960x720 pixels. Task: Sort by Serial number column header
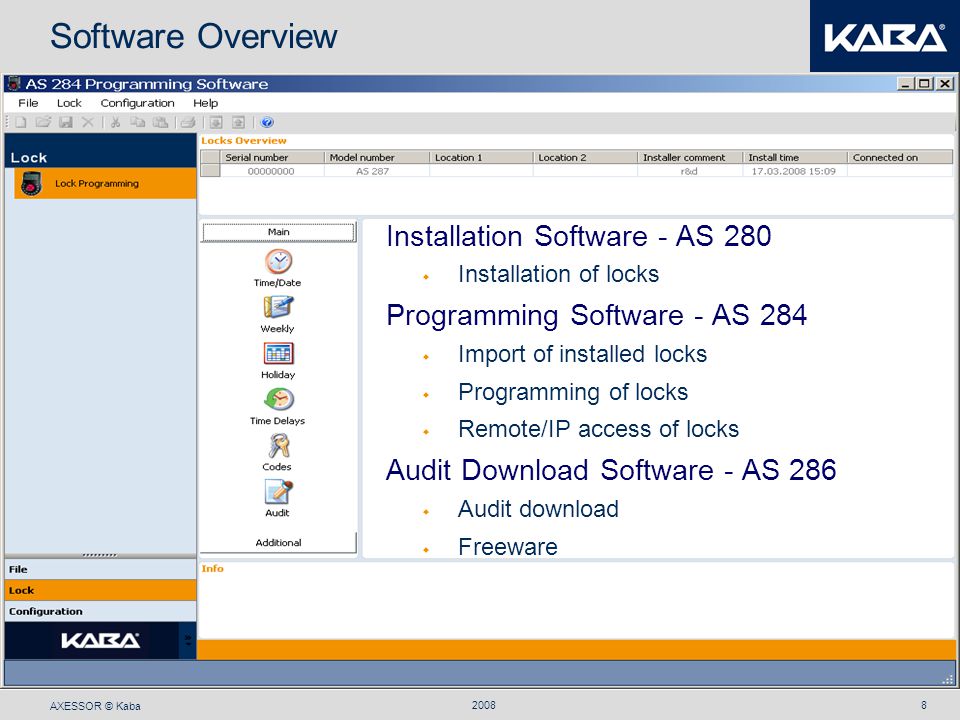(272, 157)
